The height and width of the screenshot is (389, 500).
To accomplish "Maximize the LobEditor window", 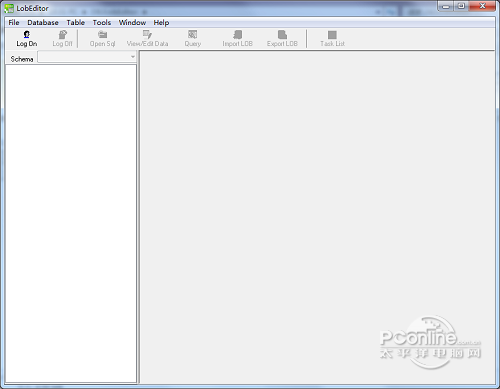I will pos(461,6).
